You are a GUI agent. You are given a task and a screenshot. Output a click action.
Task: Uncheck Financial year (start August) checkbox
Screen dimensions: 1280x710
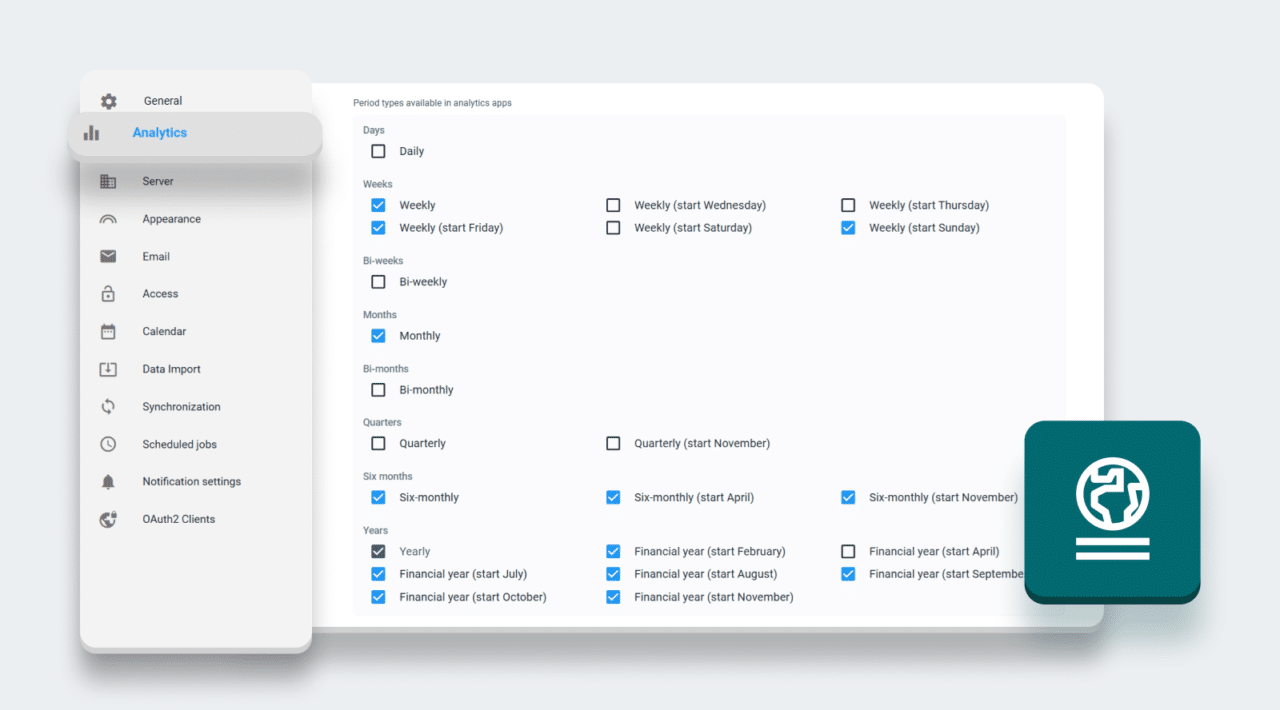point(613,574)
